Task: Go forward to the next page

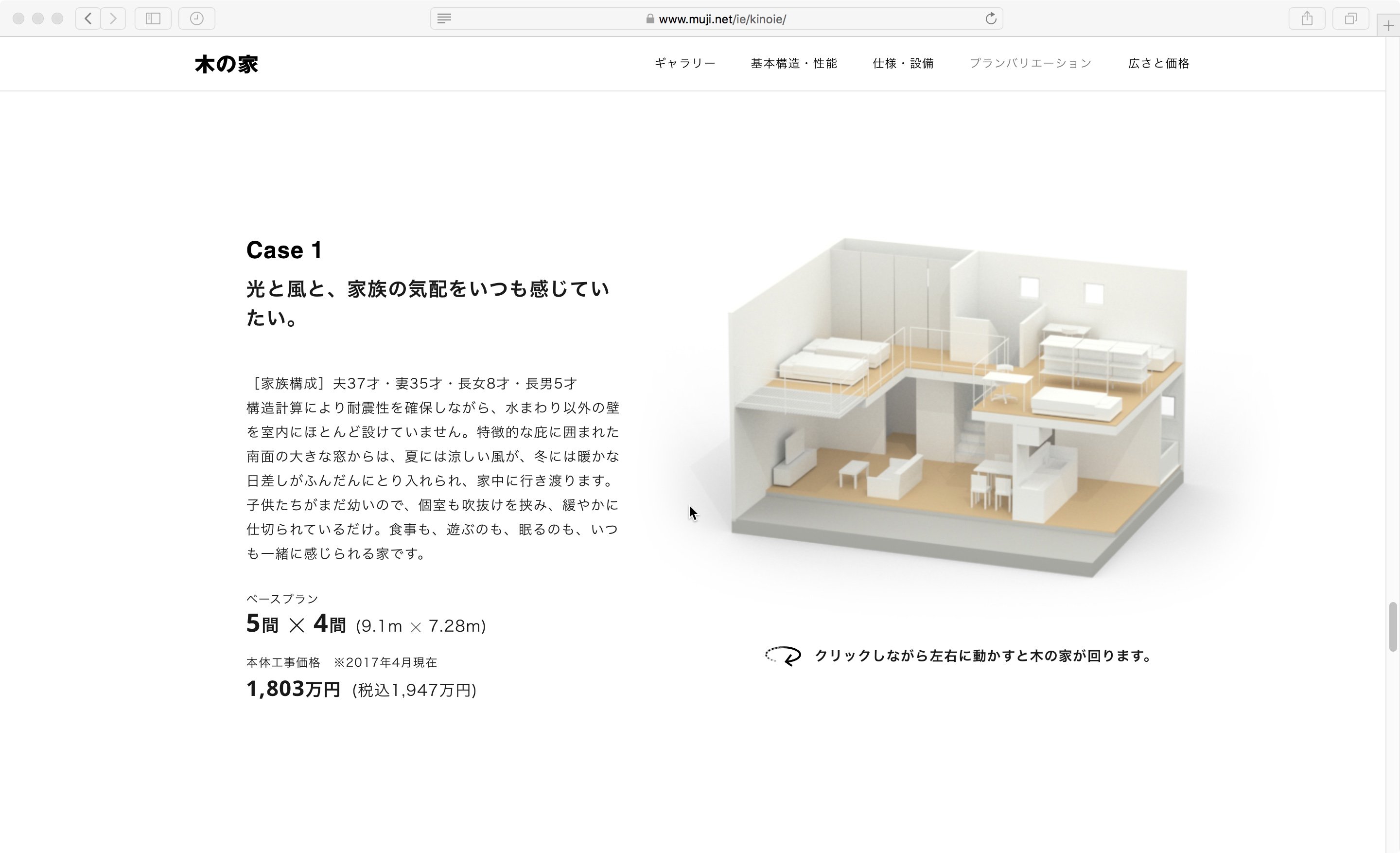Action: [113, 18]
